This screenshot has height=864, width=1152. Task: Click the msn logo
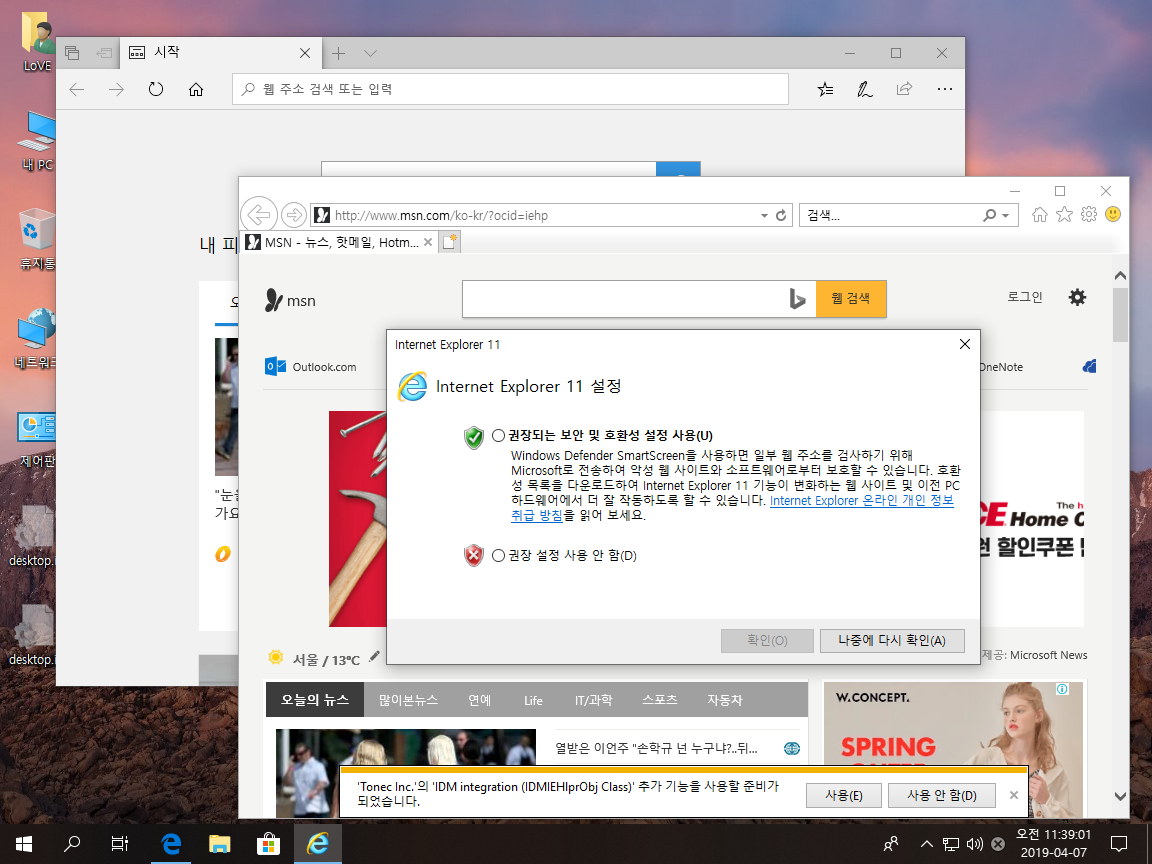click(x=289, y=300)
